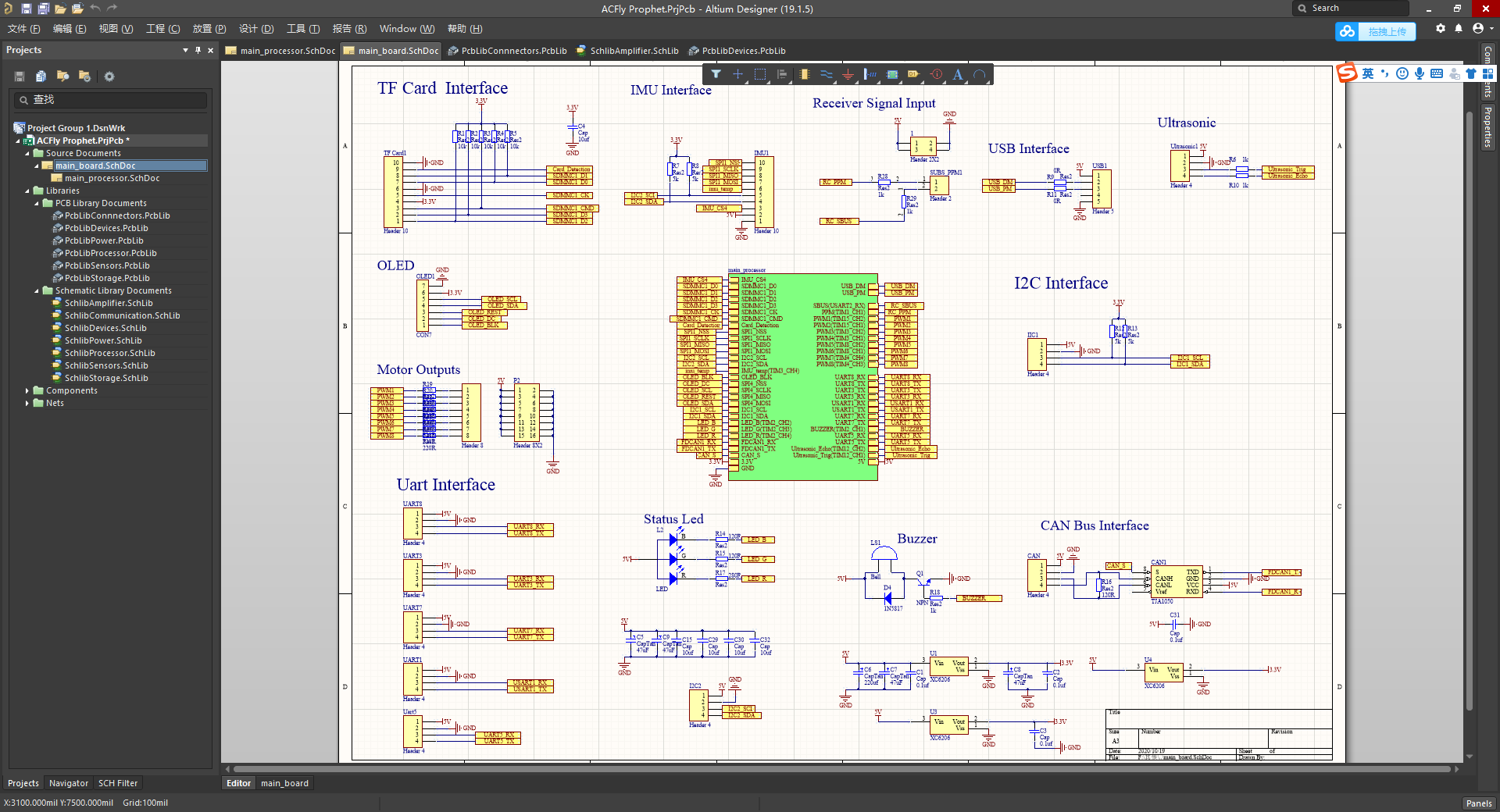This screenshot has height=812, width=1500.
Task: Open the 工具 (T) menu
Action: (x=303, y=29)
